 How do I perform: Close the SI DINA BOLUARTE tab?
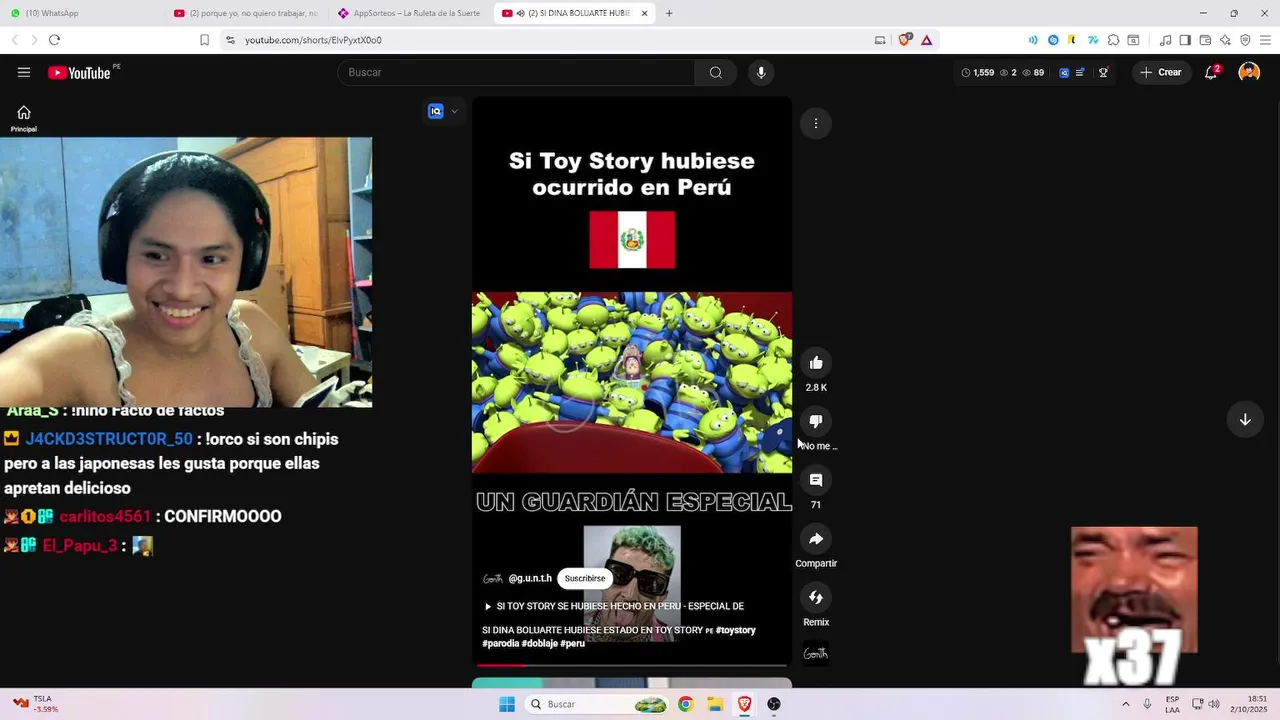644,13
